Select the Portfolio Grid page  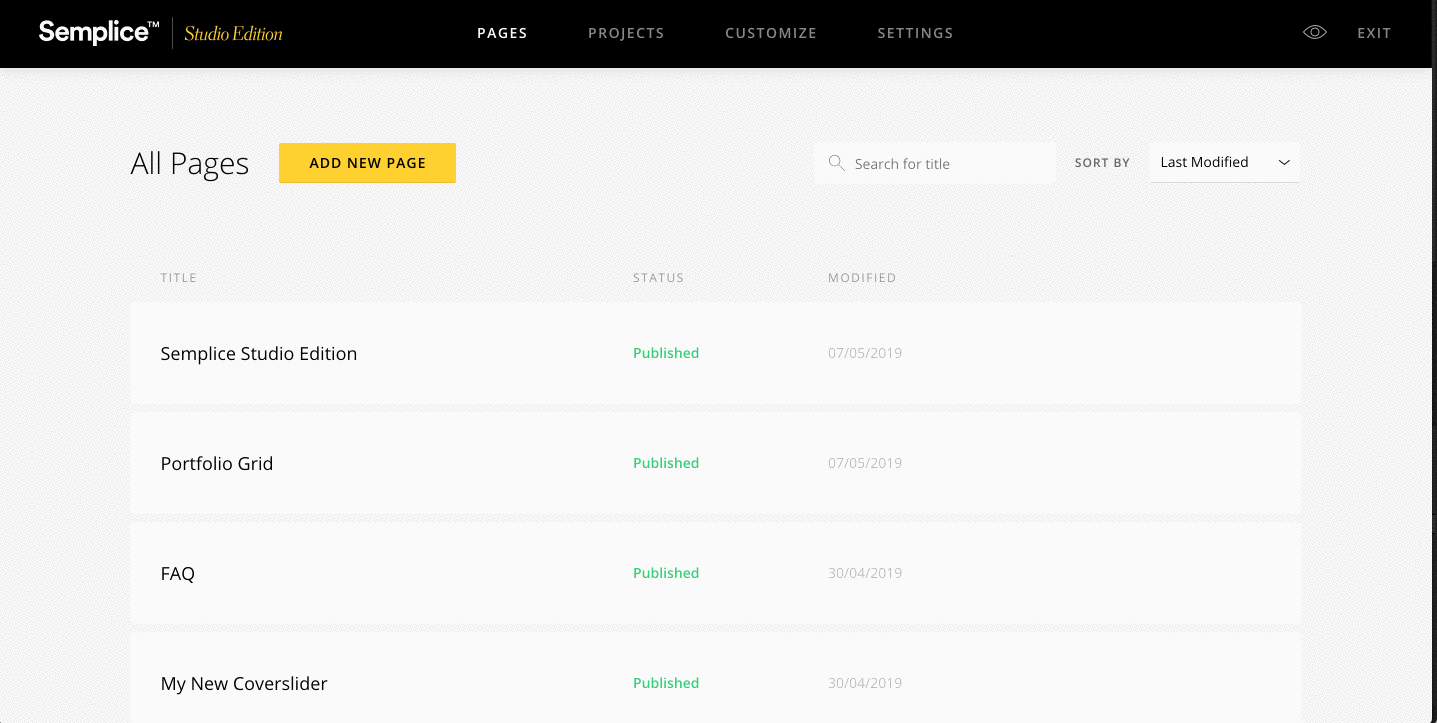[x=217, y=463]
